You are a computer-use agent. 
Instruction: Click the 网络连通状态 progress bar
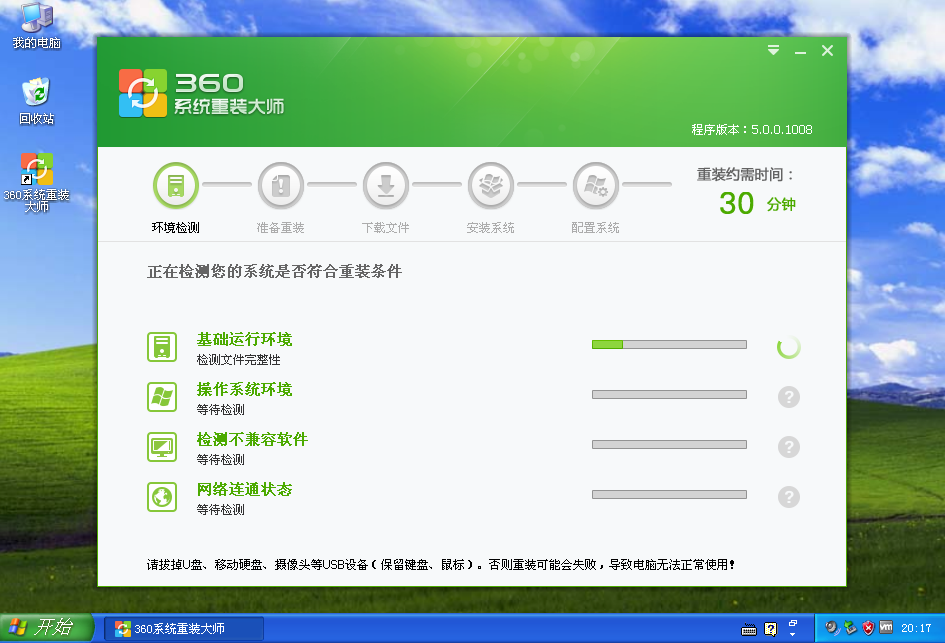[x=670, y=495]
